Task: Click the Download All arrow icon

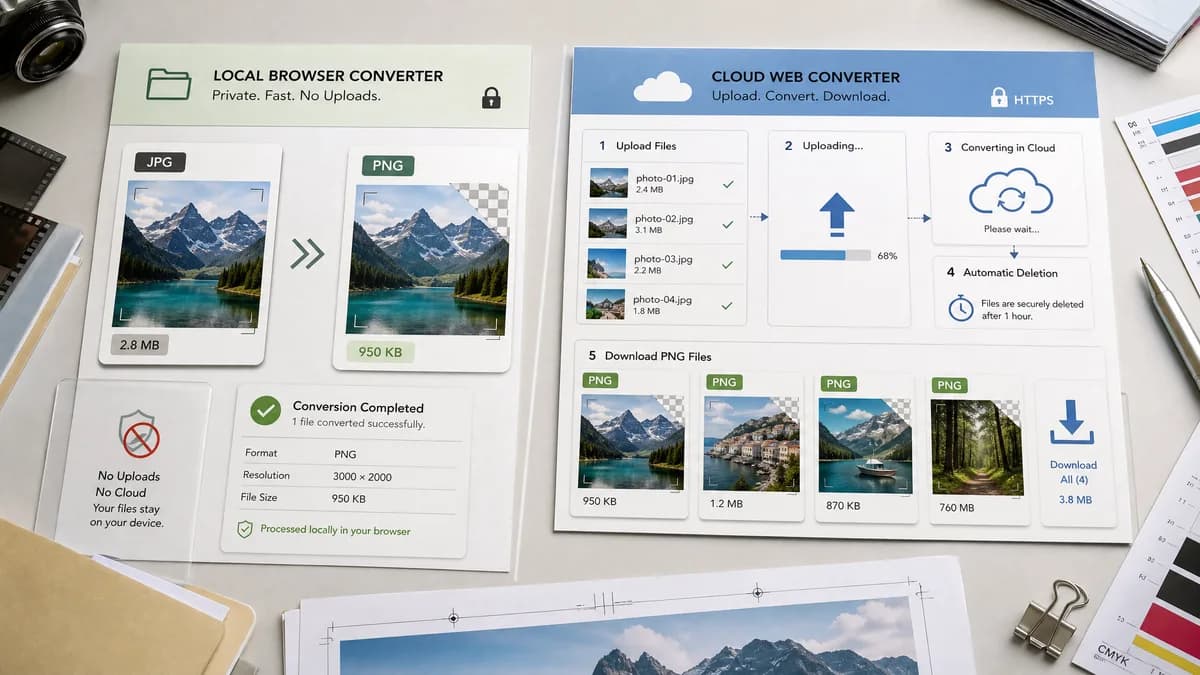Action: point(1072,423)
